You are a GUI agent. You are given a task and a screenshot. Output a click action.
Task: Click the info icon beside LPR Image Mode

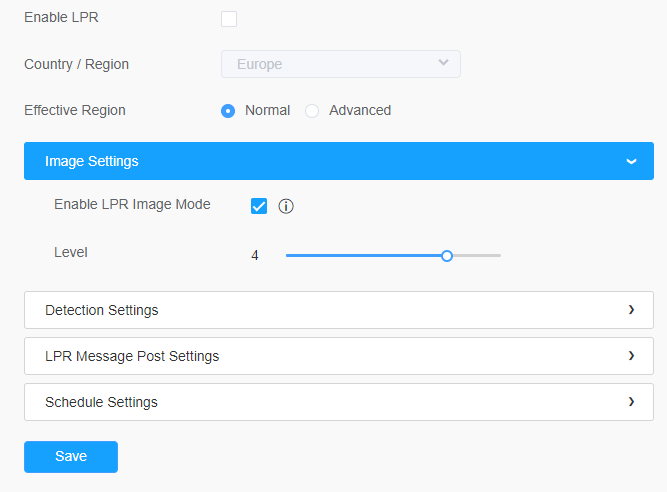point(286,206)
